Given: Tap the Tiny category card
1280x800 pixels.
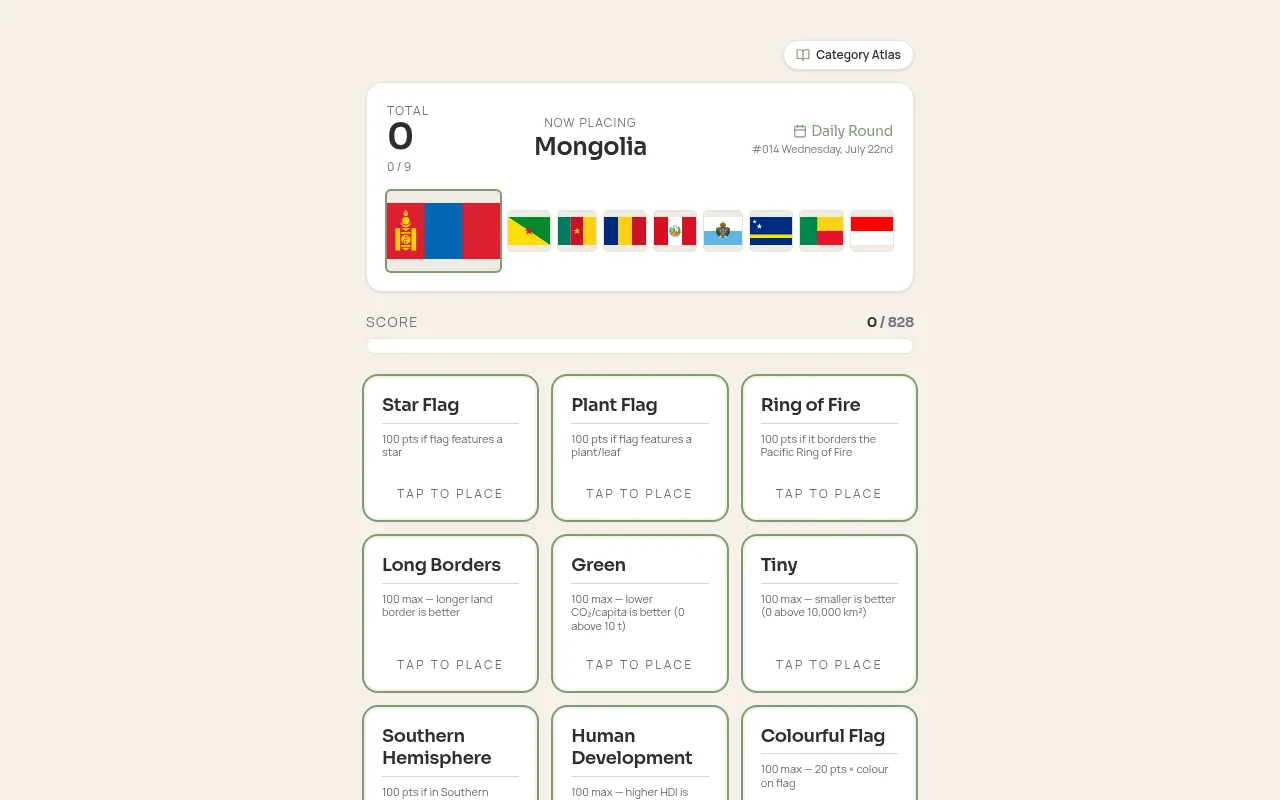Looking at the screenshot, I should point(829,613).
